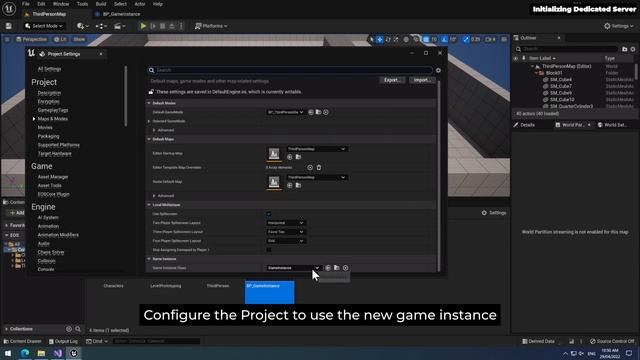Screen dimensions: 640x360
Task: Open Microsoft Edge from the taskbar
Action: [25, 353]
